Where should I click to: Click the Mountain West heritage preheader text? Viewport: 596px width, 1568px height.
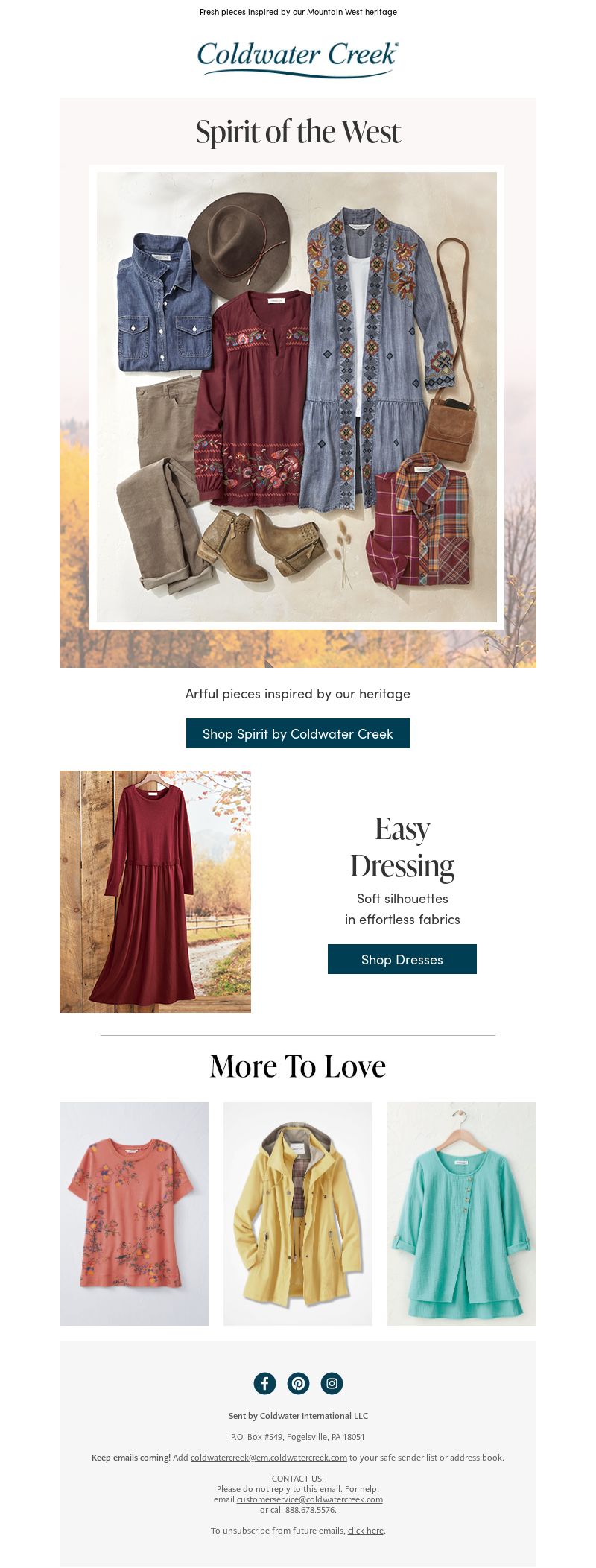[298, 12]
